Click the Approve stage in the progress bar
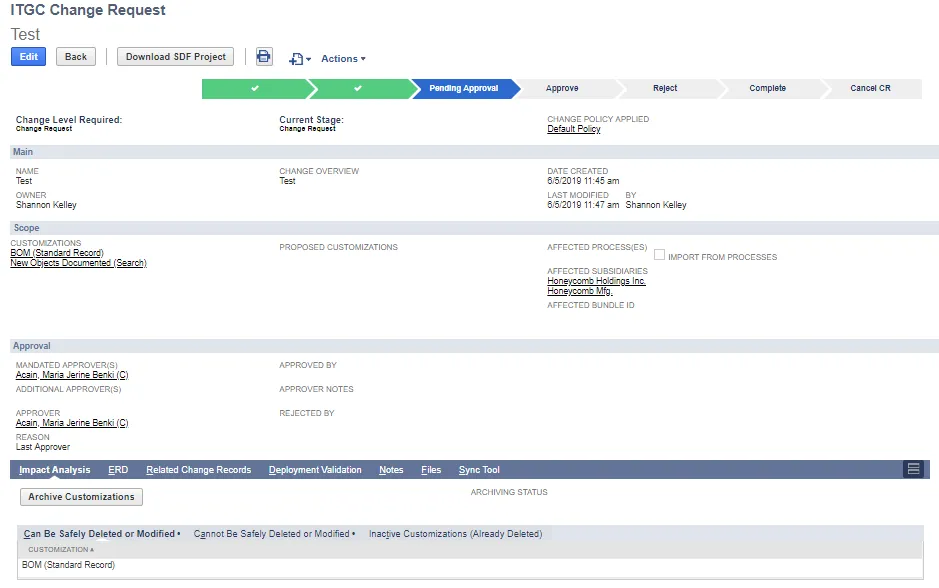This screenshot has height=588, width=939. coord(562,88)
